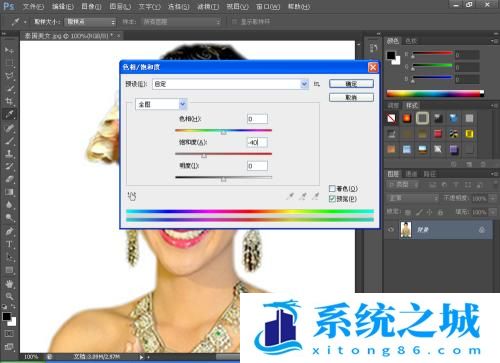
Task: Click the 取消 button in the dialog
Action: coord(351,98)
